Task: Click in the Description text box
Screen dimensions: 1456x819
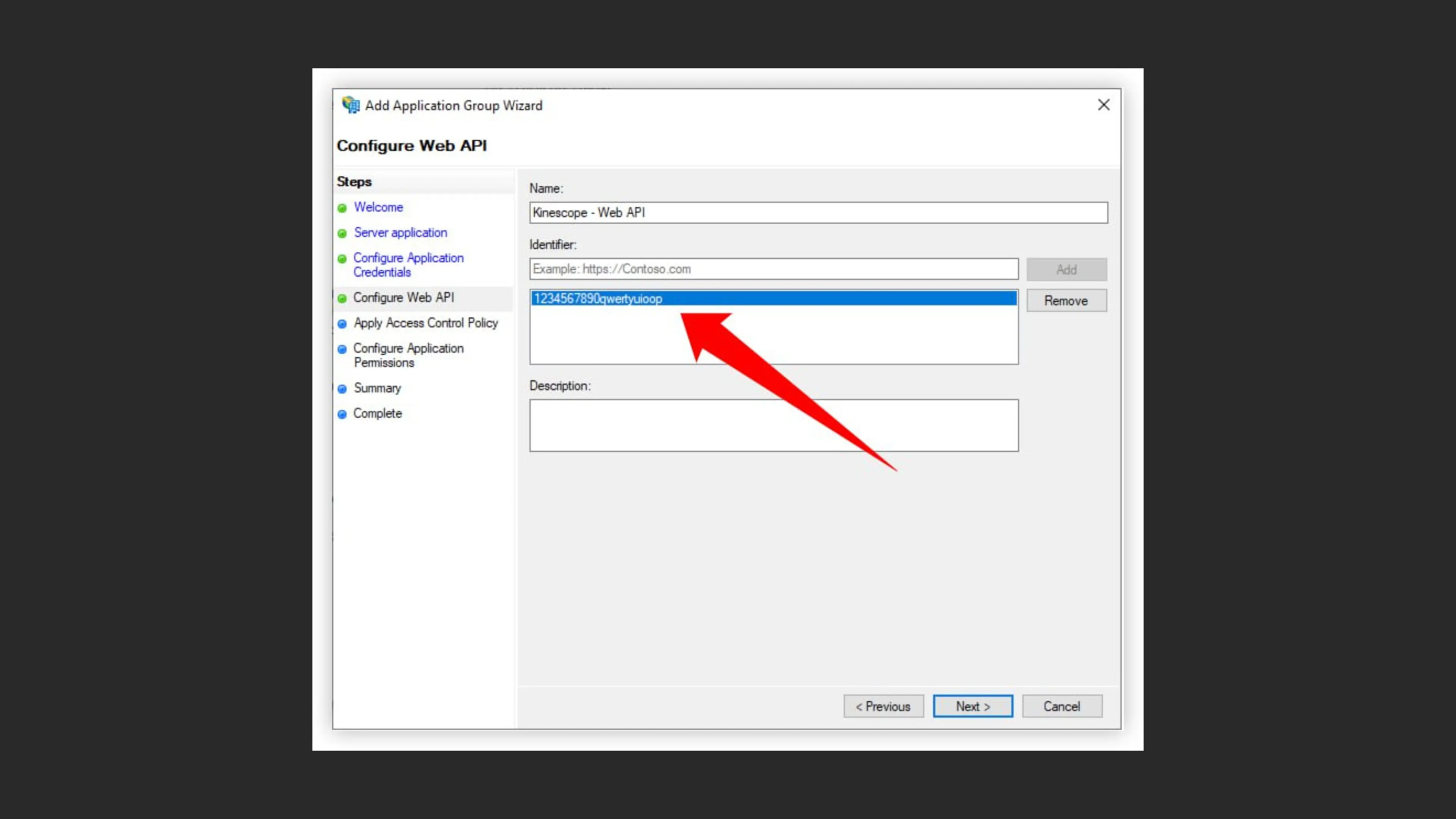Action: coord(773,425)
